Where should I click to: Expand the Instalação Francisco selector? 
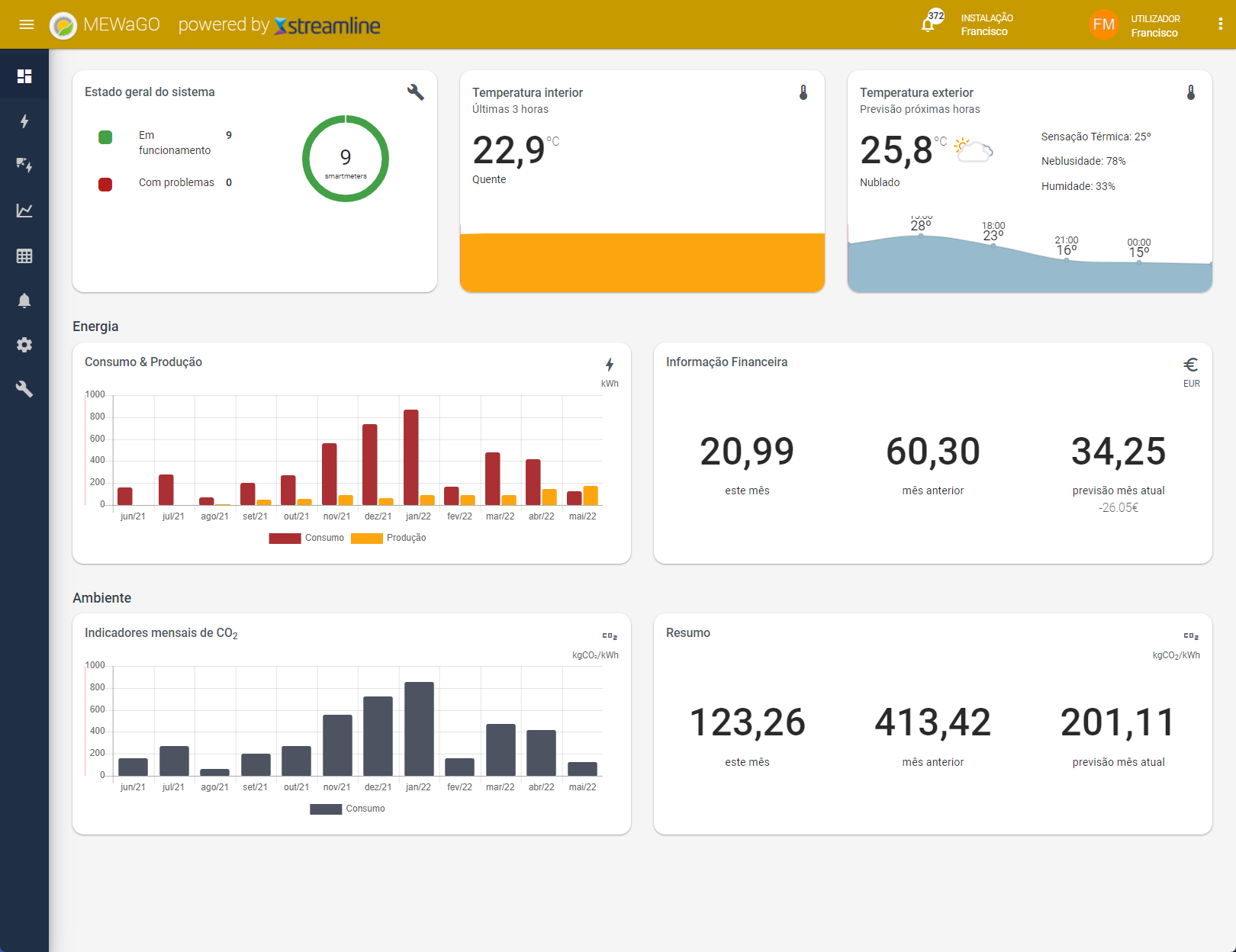(x=987, y=24)
